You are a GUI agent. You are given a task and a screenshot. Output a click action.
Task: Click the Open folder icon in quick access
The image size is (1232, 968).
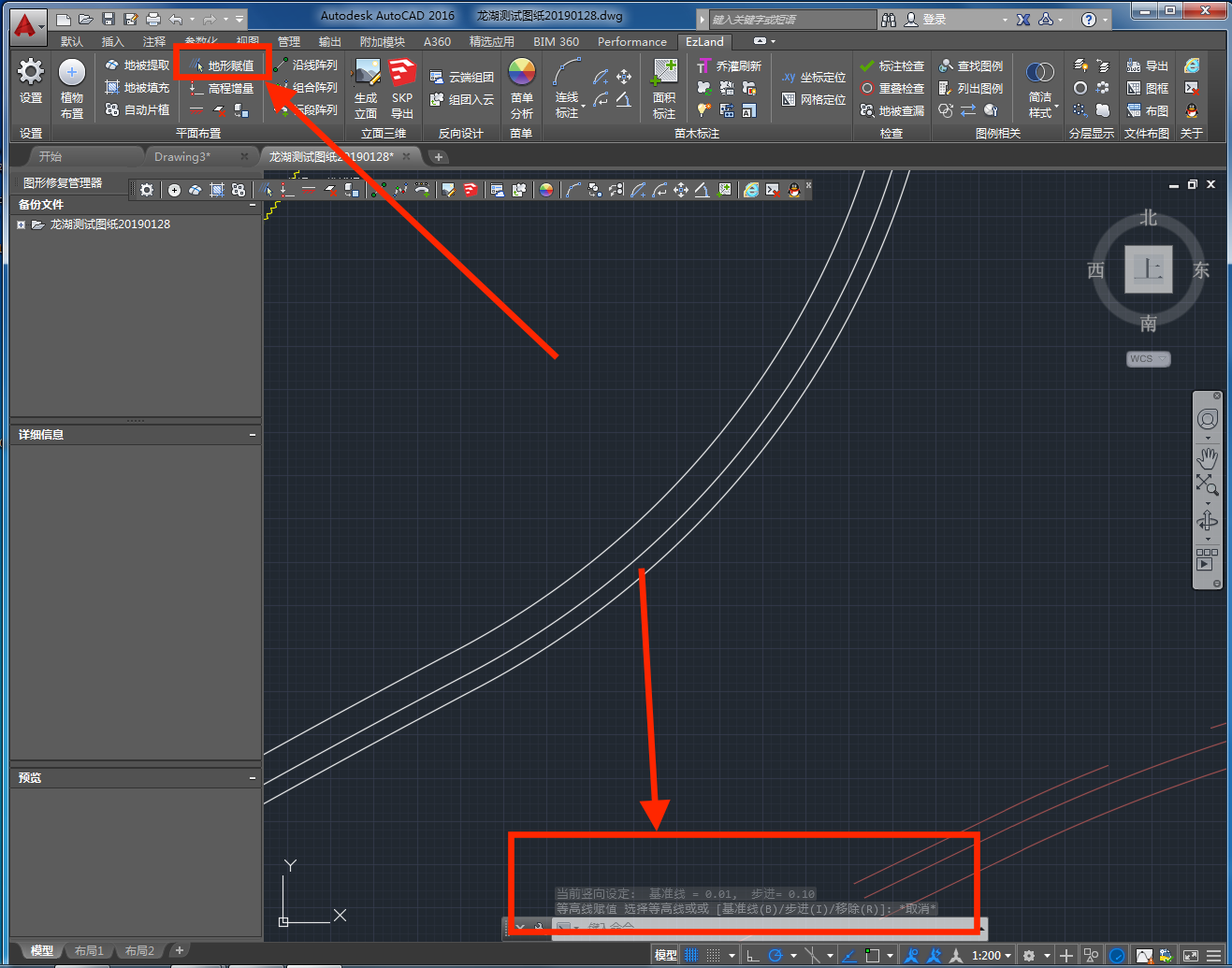pyautogui.click(x=85, y=19)
